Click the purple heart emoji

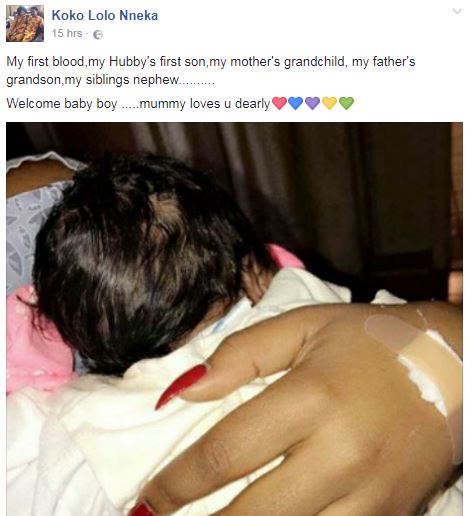tap(312, 103)
